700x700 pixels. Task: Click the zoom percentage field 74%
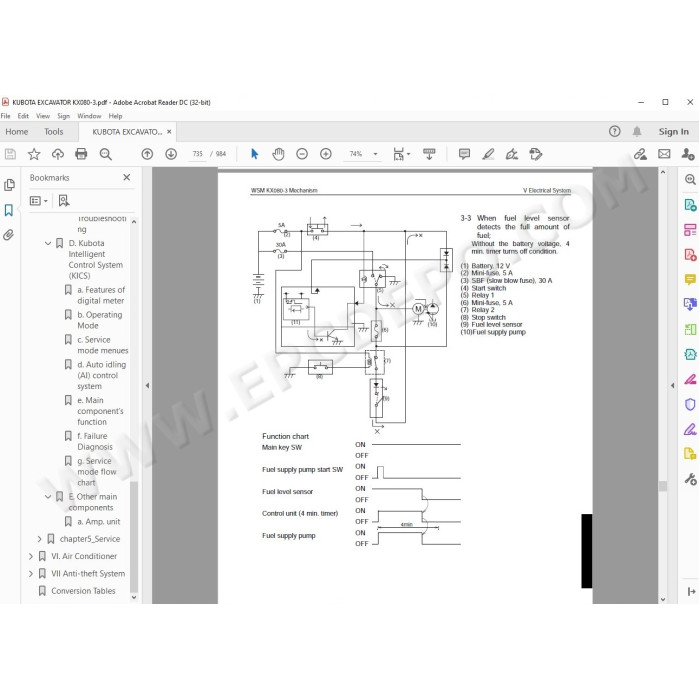click(356, 154)
